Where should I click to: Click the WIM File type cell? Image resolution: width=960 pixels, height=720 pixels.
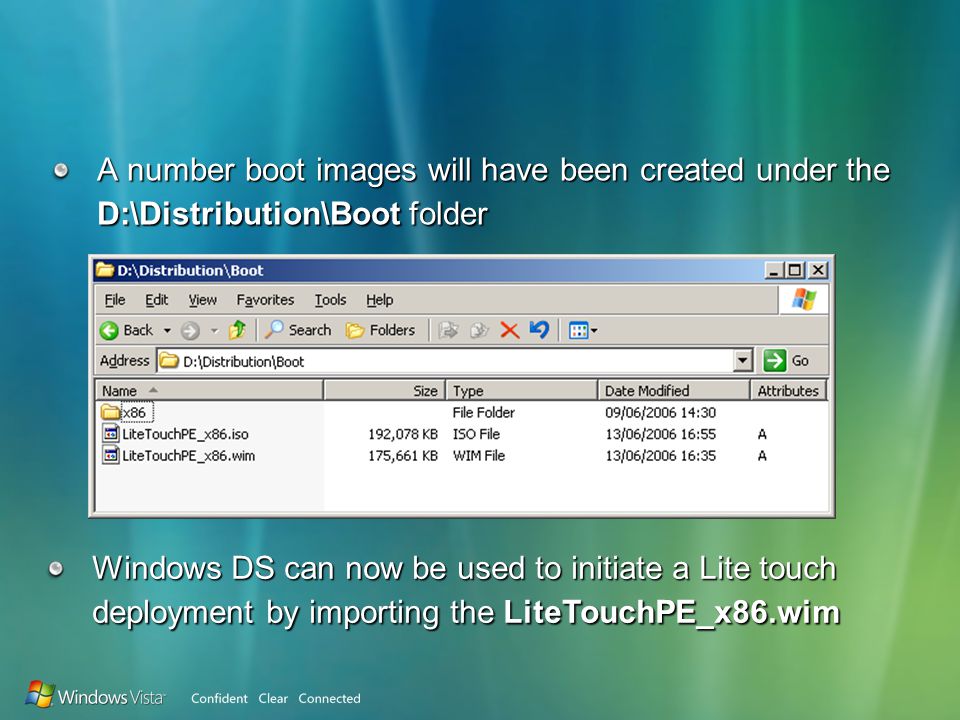pyautogui.click(x=479, y=456)
